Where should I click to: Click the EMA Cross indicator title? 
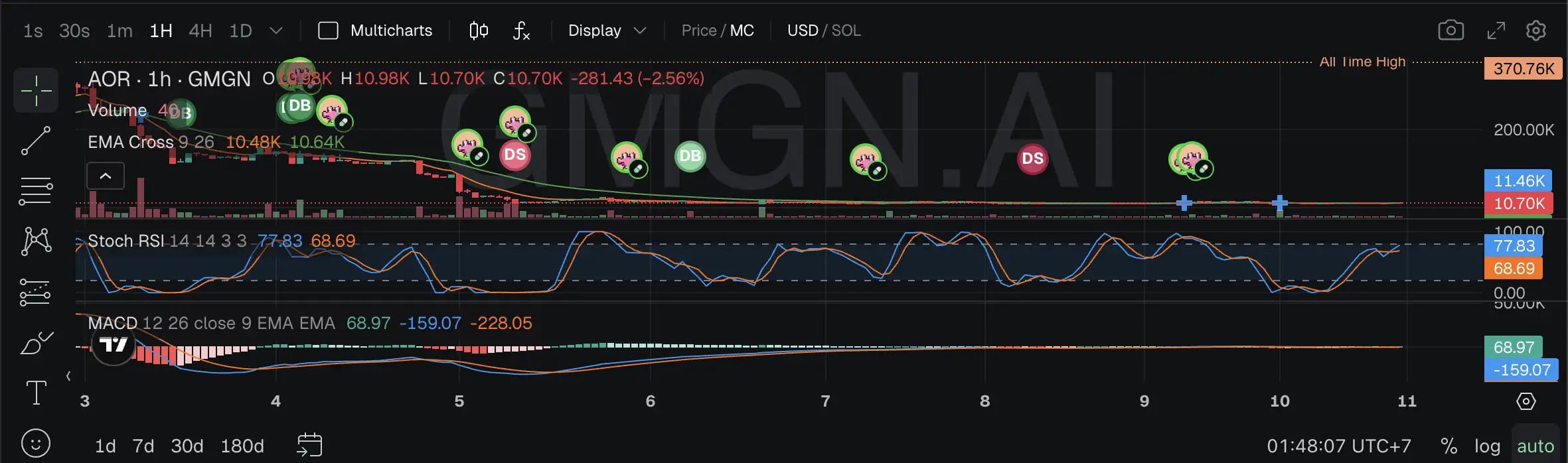pos(131,142)
